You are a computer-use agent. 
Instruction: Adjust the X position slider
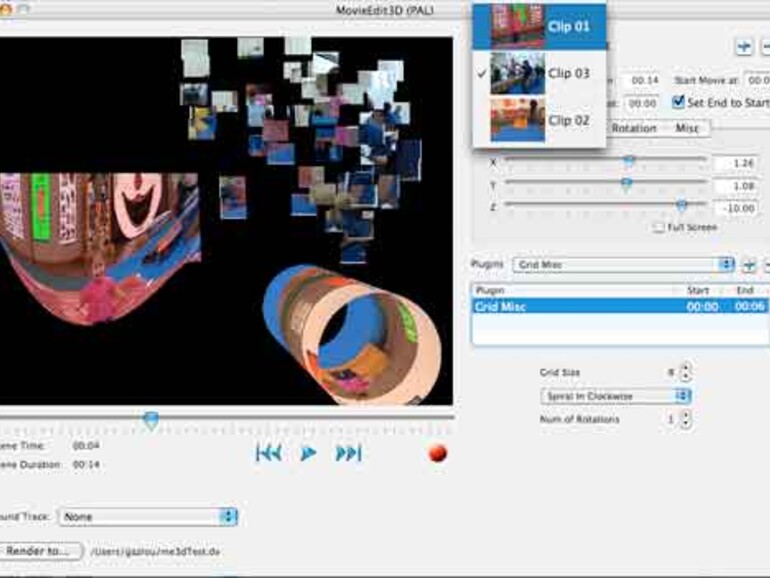629,160
